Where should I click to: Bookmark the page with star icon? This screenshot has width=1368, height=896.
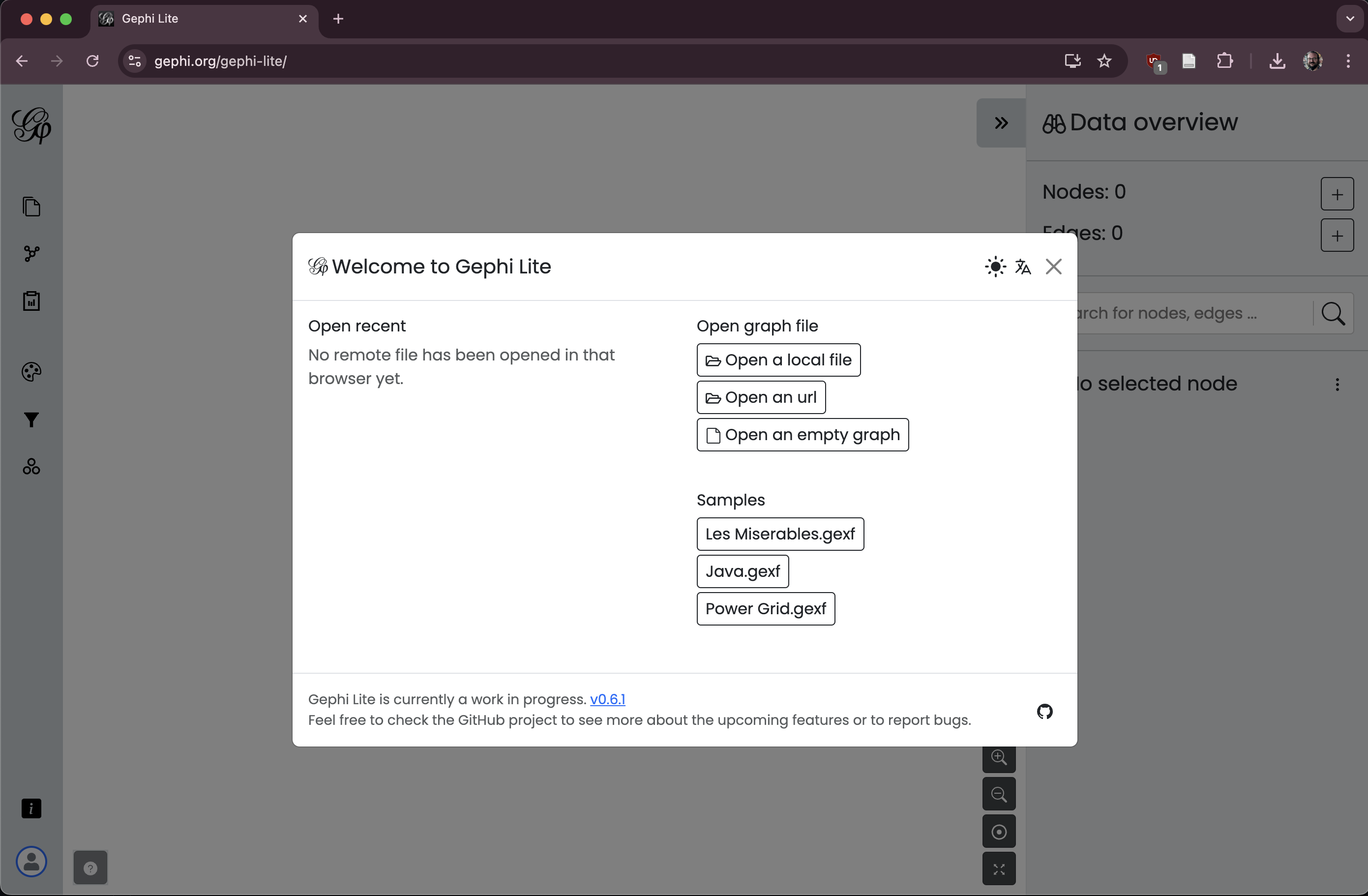(1104, 61)
